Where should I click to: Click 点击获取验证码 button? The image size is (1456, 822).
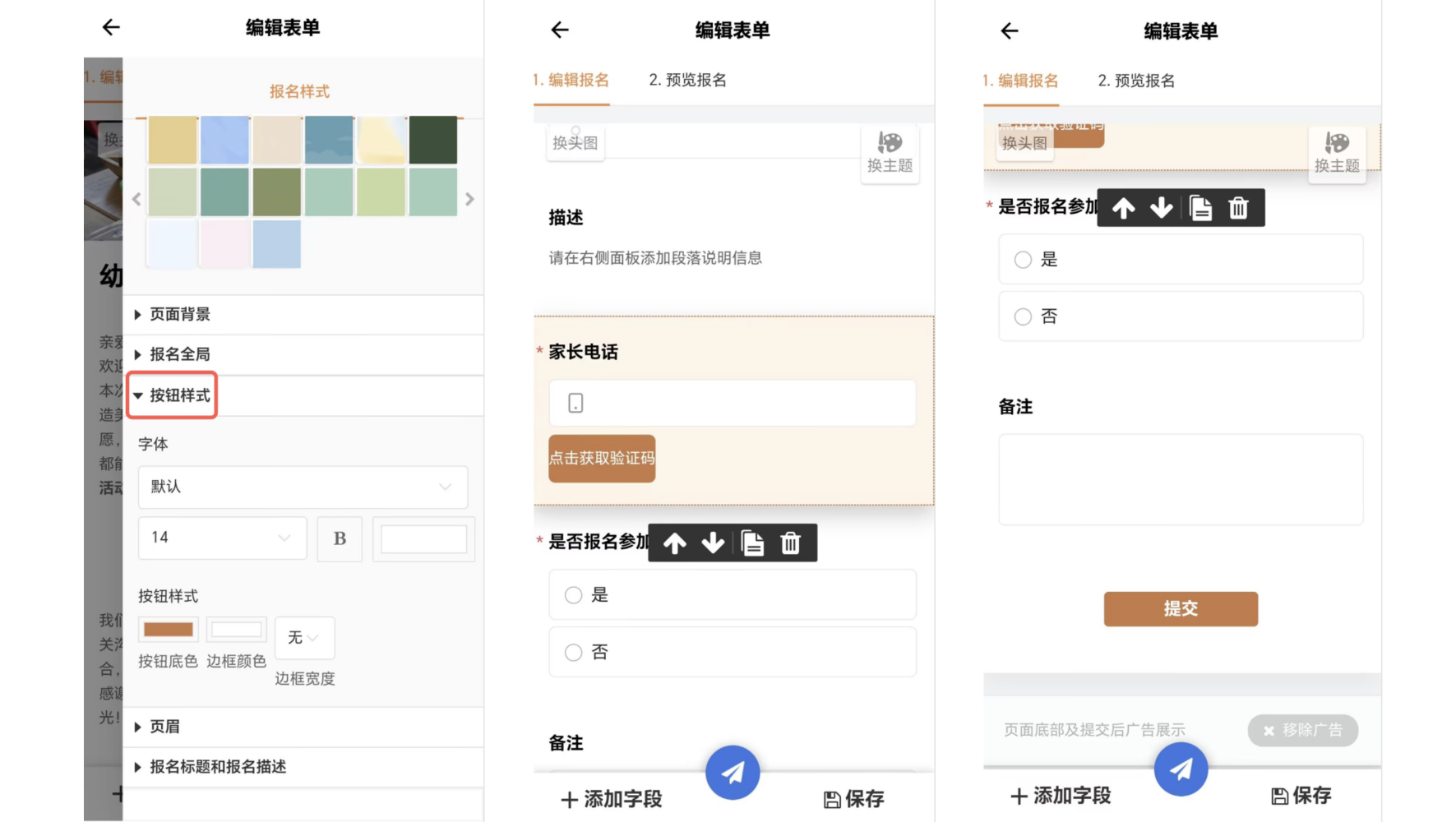point(602,459)
